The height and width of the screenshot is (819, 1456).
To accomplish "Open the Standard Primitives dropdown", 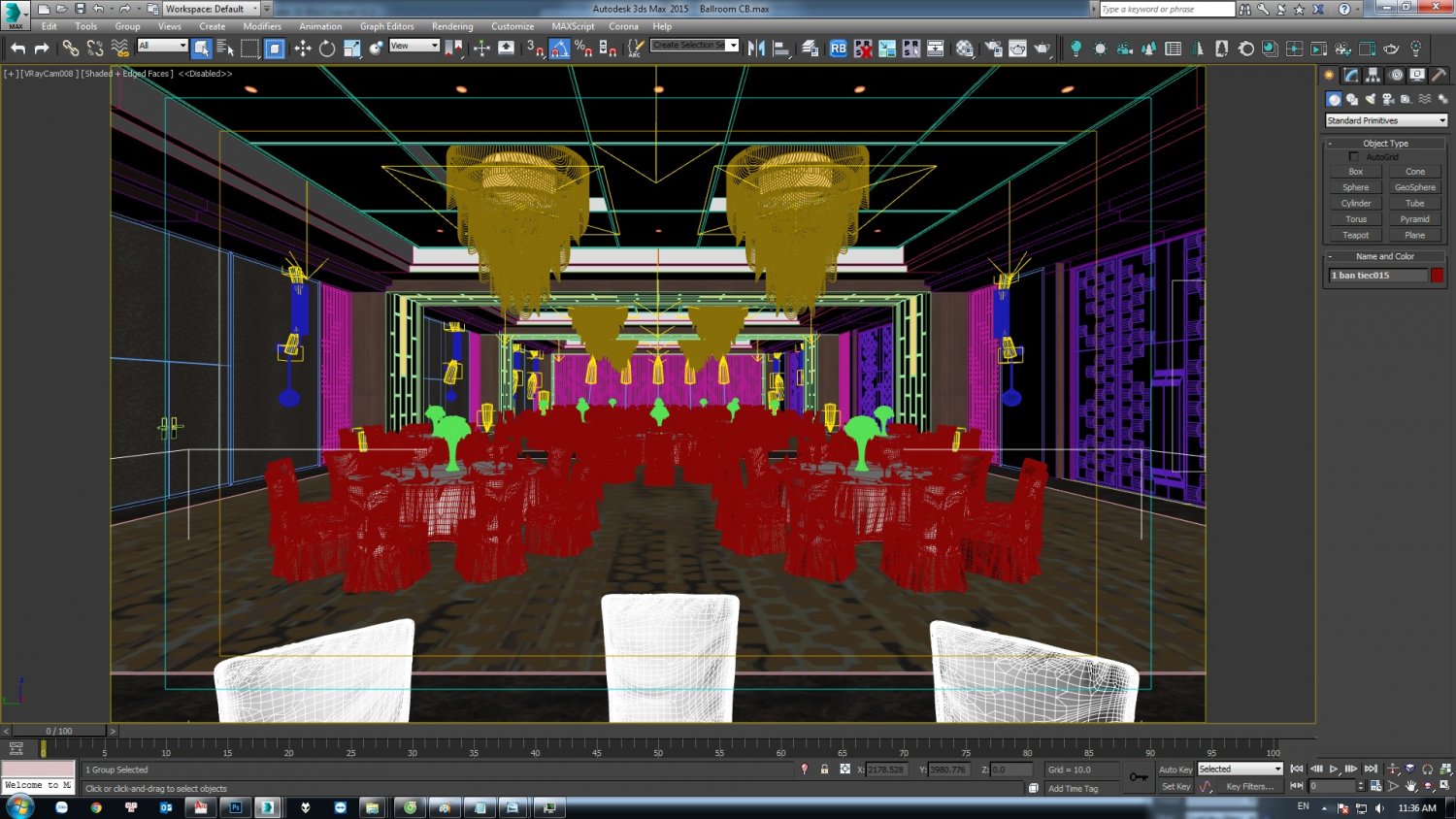I will [x=1385, y=119].
